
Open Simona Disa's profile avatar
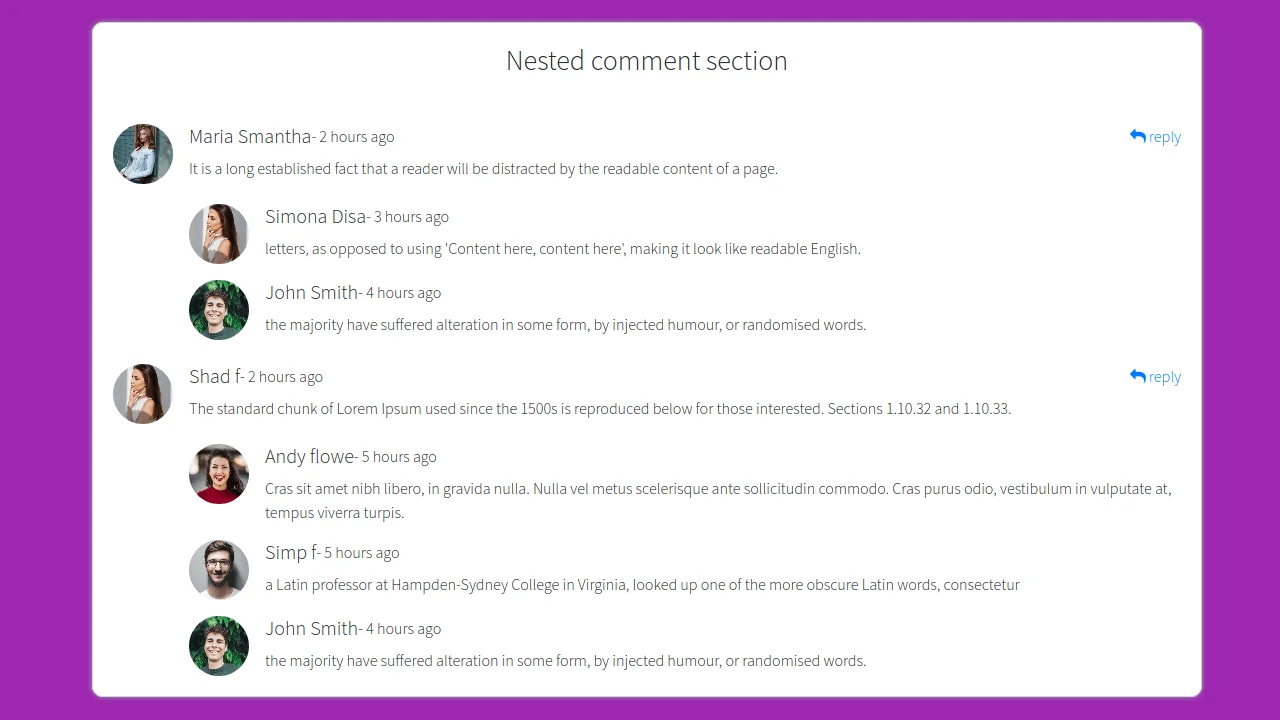click(218, 233)
